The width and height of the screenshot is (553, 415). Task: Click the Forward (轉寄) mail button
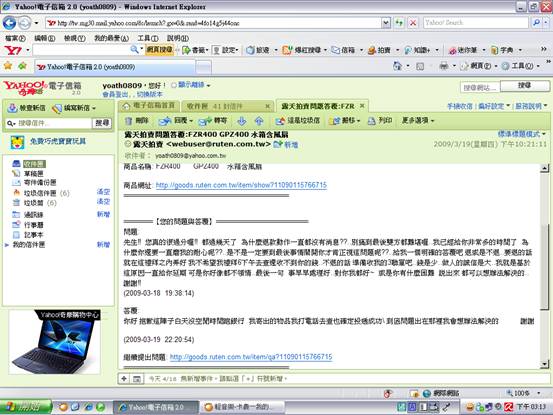point(213,121)
